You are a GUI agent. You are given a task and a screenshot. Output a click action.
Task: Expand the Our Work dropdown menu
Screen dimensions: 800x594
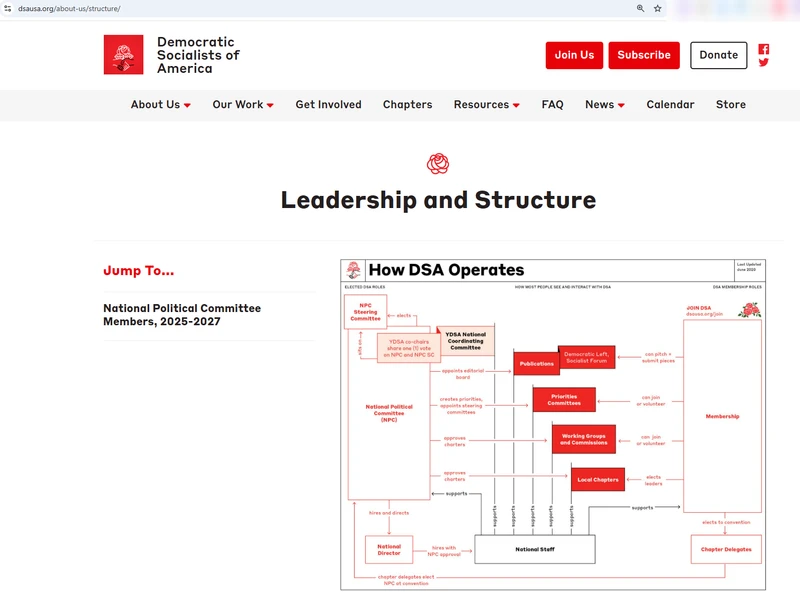[242, 105]
